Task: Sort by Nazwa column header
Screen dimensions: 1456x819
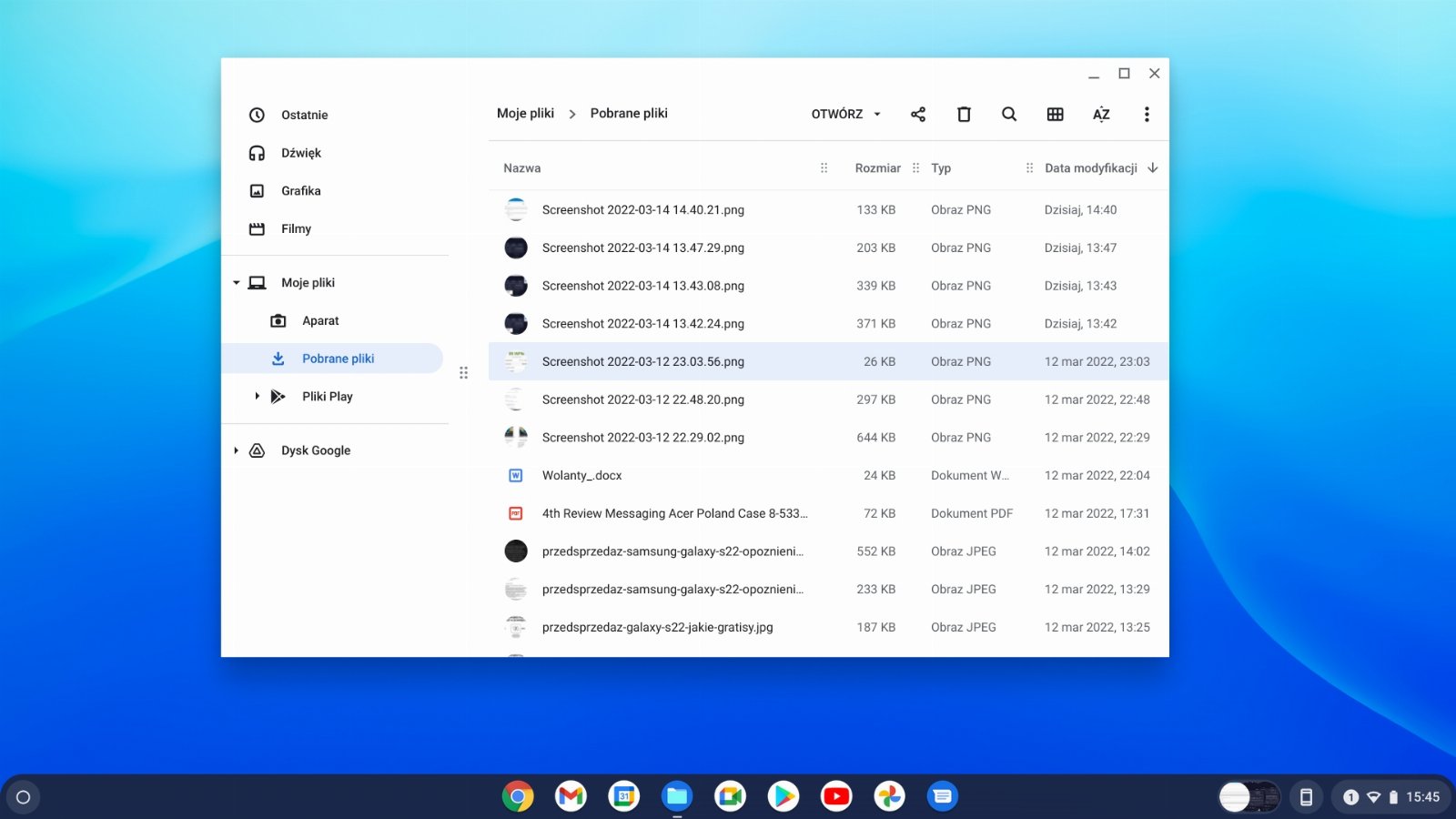Action: coord(522,168)
